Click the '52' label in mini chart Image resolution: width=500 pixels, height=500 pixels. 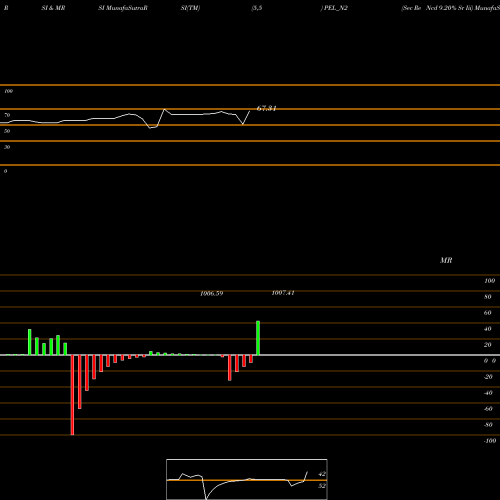point(322,486)
